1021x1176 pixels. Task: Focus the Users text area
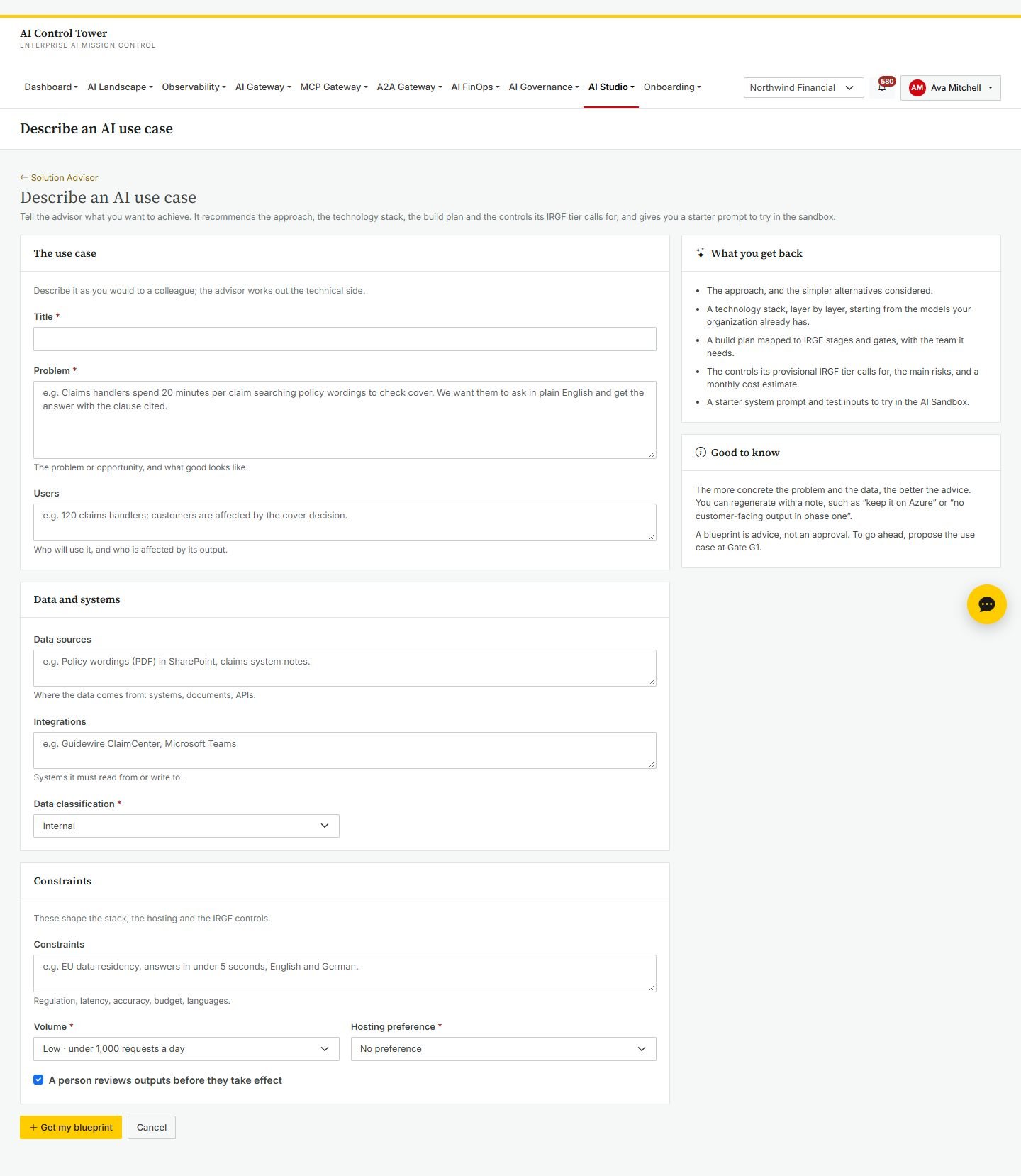(x=345, y=522)
